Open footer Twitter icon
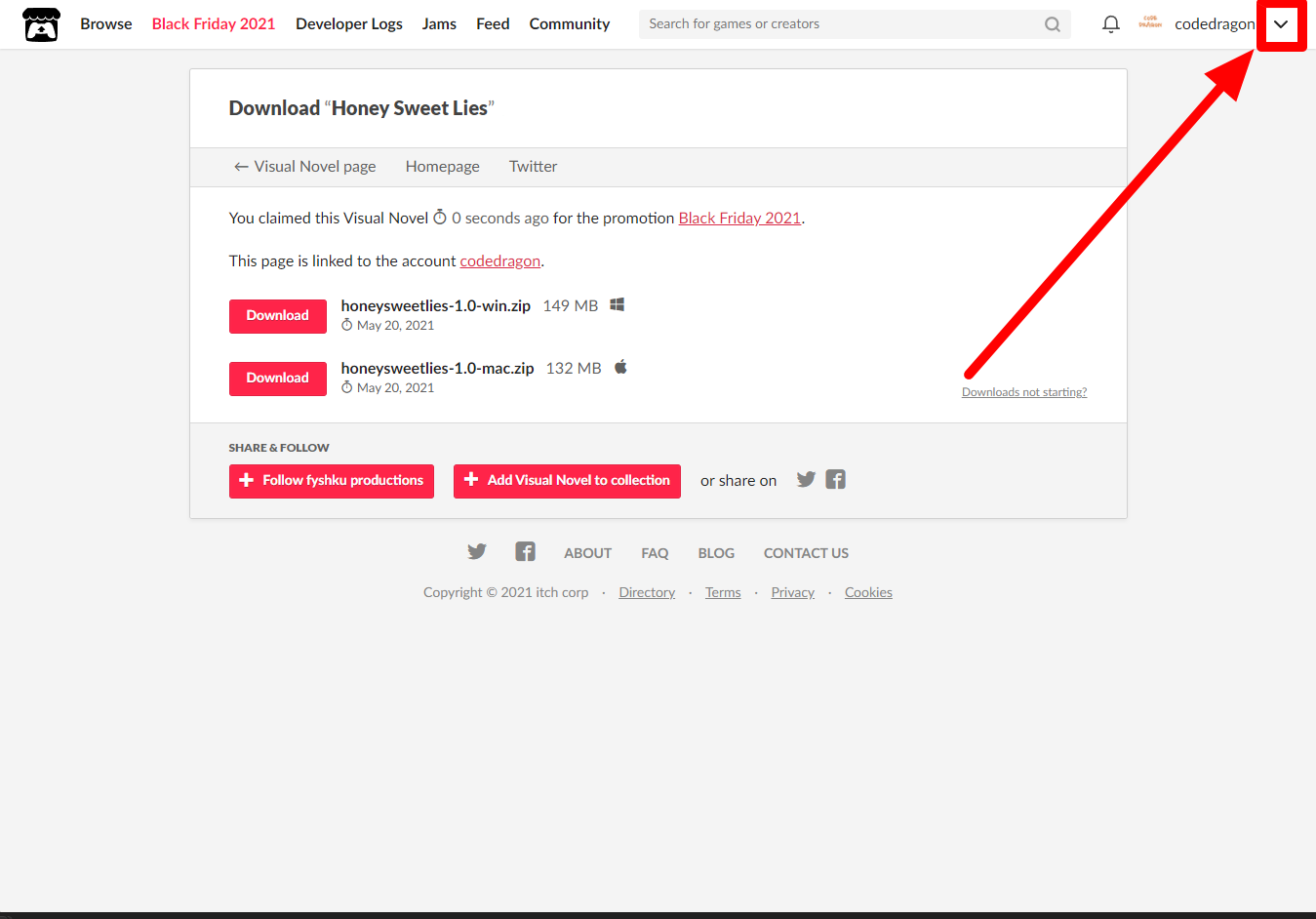Viewport: 1316px width, 919px height. 477,552
